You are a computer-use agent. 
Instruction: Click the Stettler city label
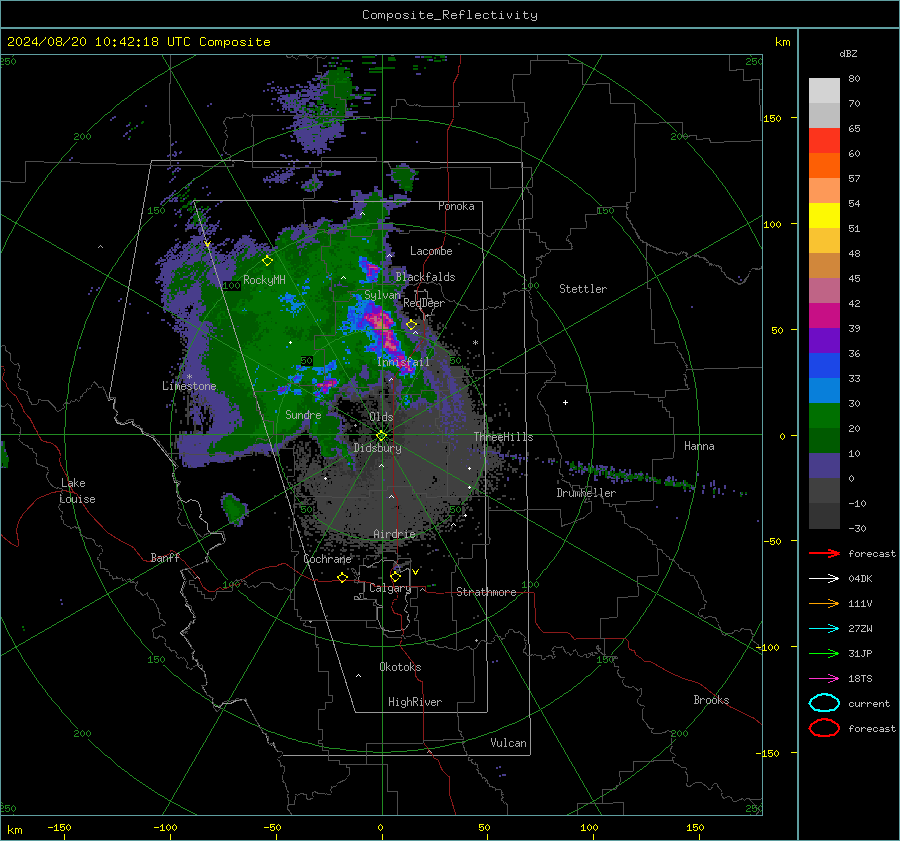[x=583, y=289]
